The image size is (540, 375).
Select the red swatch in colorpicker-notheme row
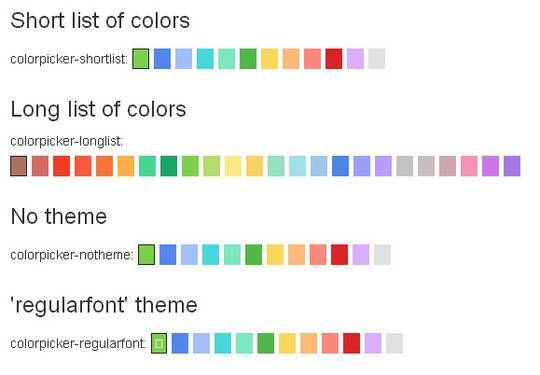click(339, 254)
